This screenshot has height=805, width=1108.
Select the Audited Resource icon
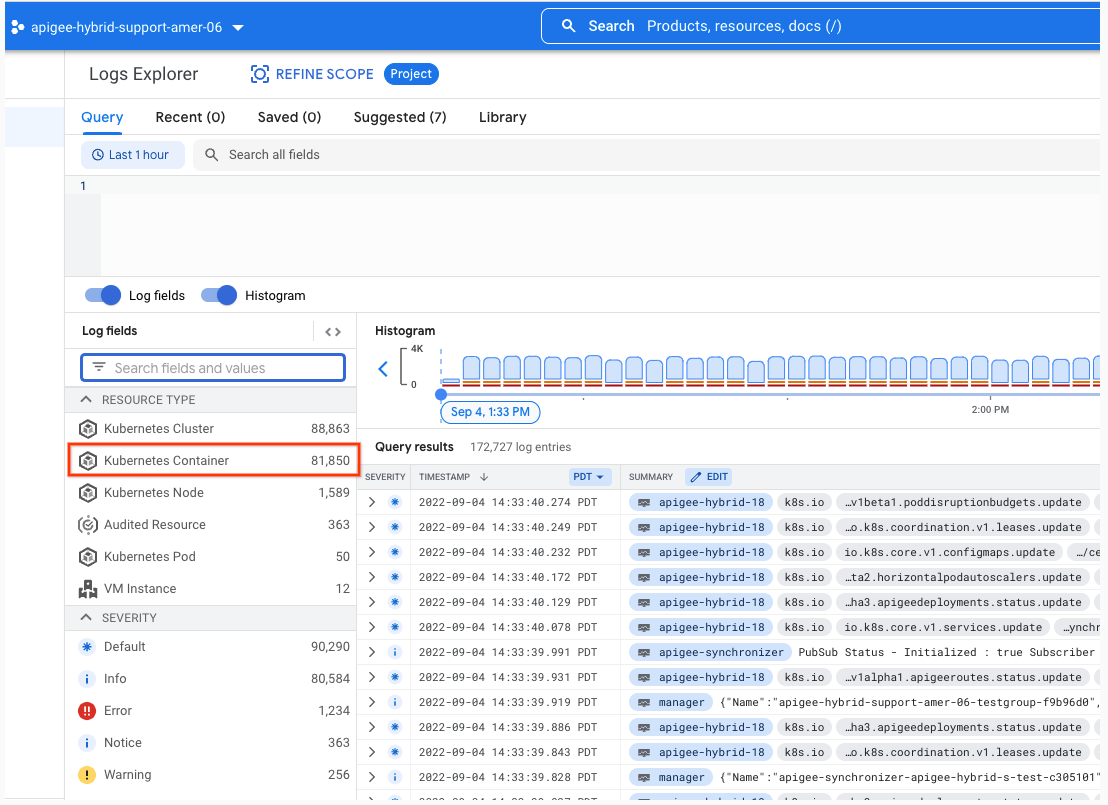click(88, 525)
